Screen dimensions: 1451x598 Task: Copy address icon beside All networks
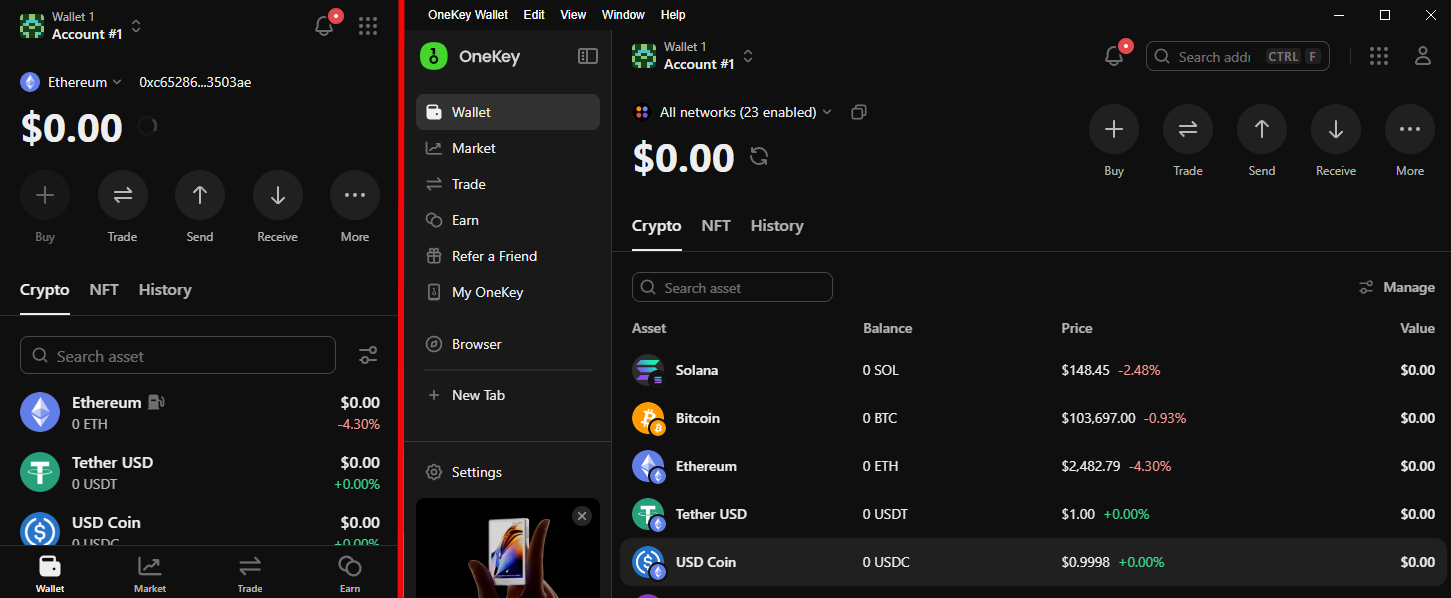click(x=858, y=112)
